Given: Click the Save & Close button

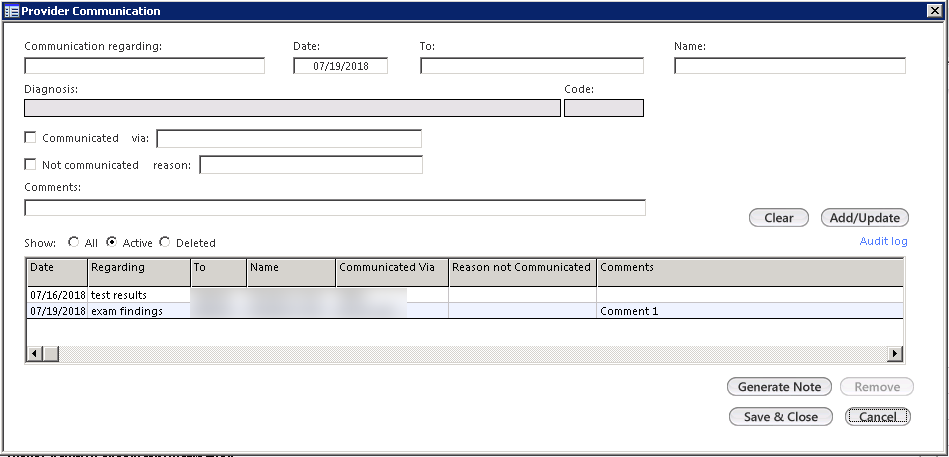Looking at the screenshot, I should [x=781, y=416].
